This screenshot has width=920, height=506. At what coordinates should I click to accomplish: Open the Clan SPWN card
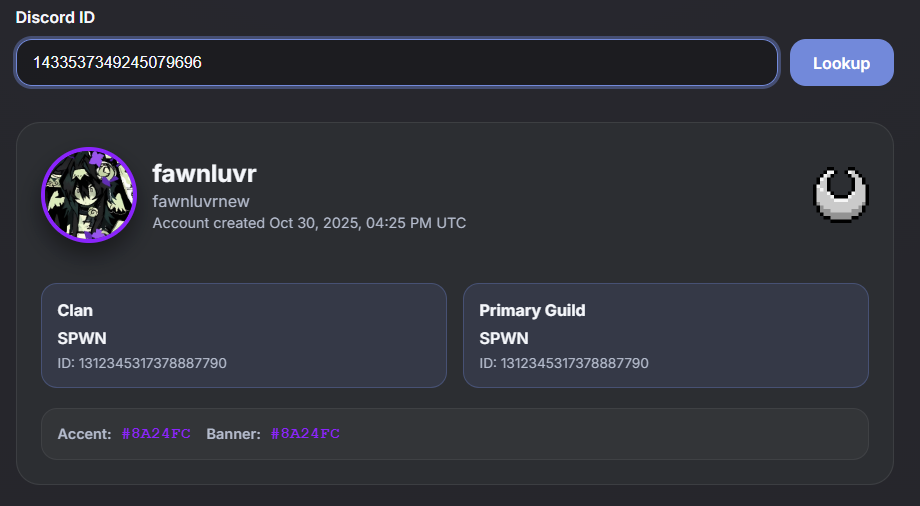[243, 335]
